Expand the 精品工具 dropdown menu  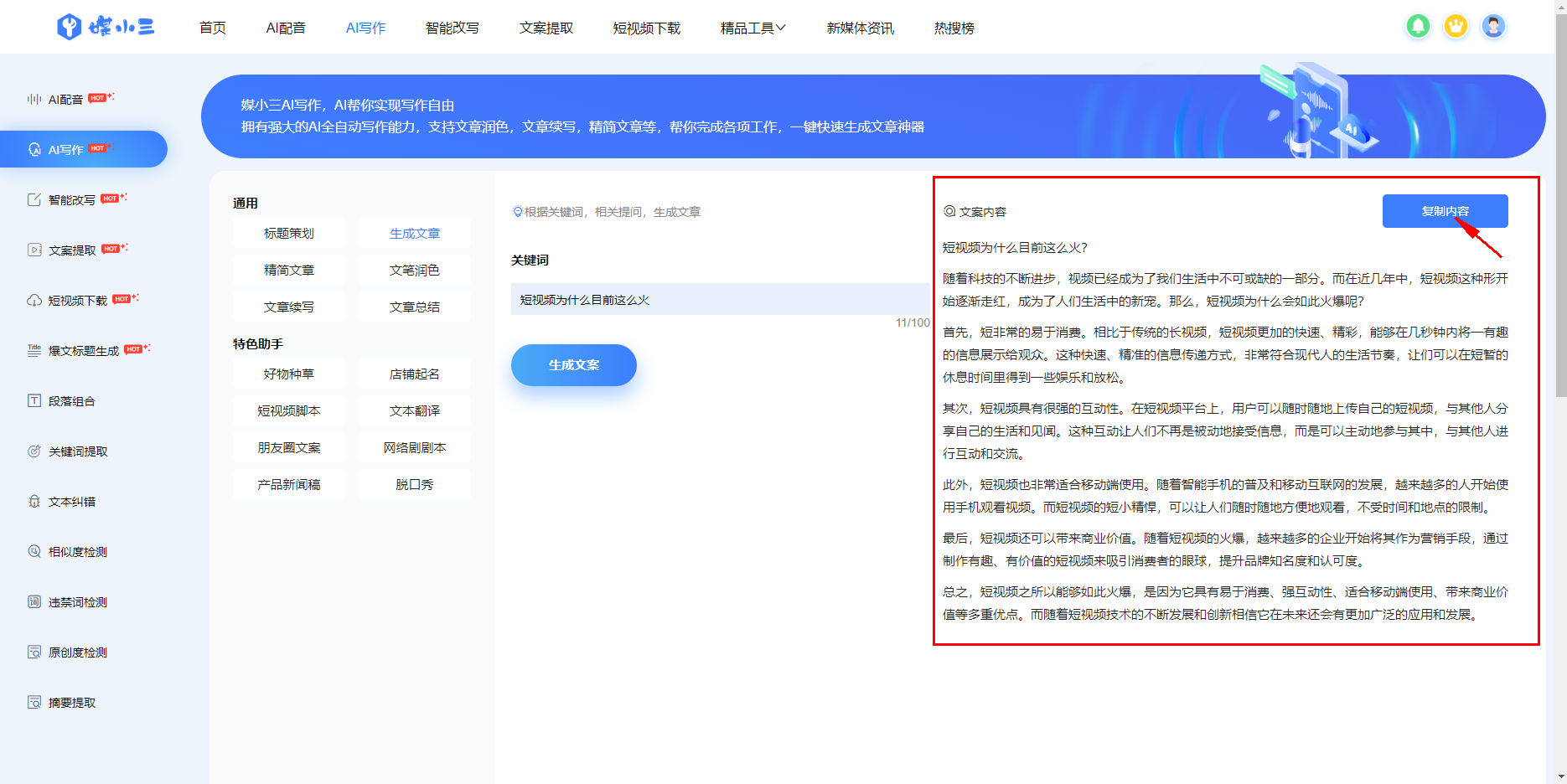(752, 28)
